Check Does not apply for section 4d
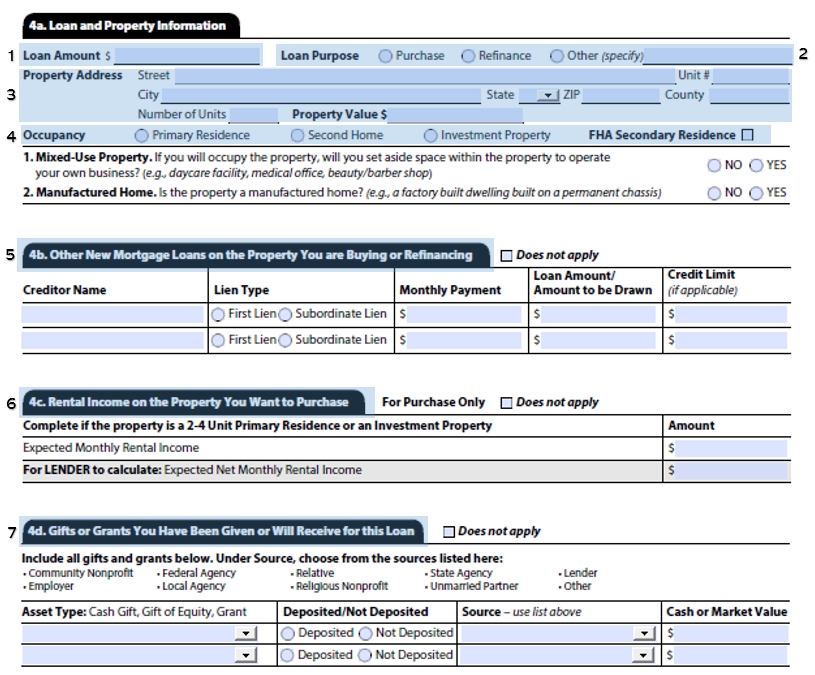Screen dimensions: 815x675 [x=448, y=532]
